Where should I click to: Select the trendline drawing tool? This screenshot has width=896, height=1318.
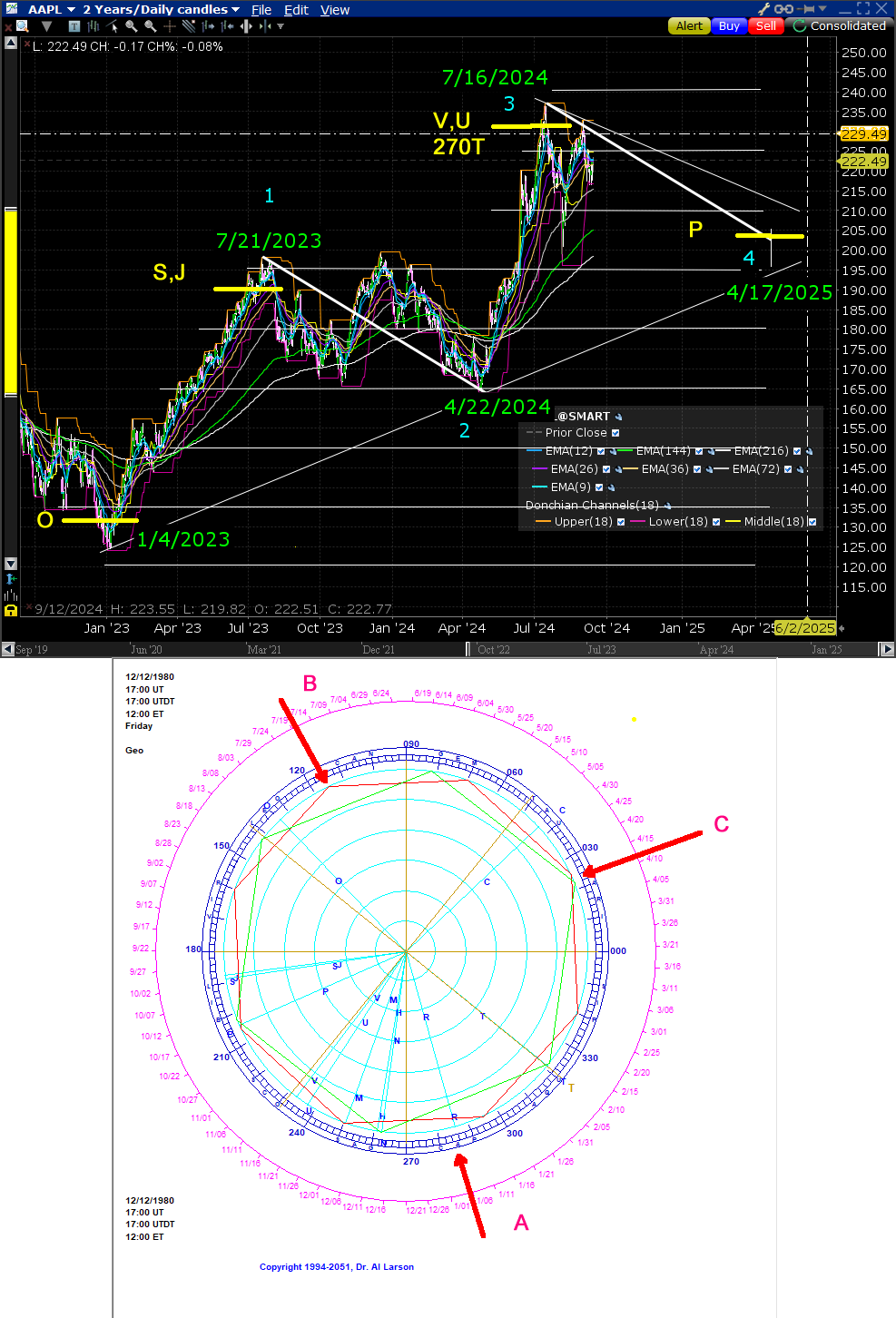point(189,26)
